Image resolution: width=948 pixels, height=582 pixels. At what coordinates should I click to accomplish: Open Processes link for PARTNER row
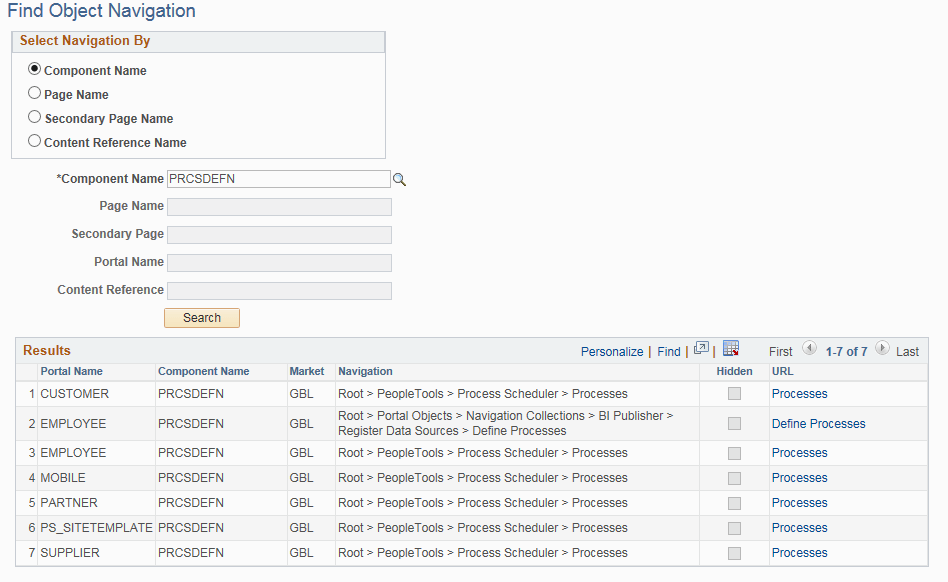click(x=799, y=503)
